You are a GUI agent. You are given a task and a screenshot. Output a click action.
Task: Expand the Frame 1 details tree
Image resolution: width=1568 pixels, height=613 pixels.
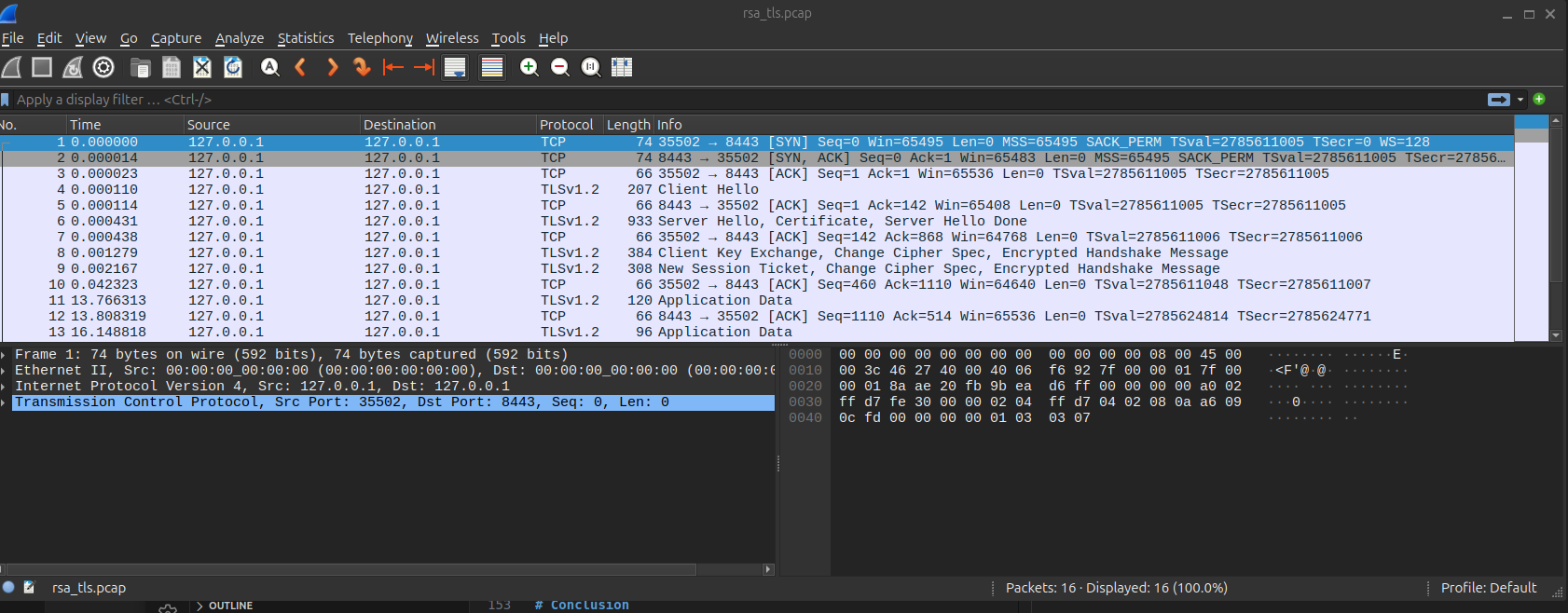[x=6, y=355]
